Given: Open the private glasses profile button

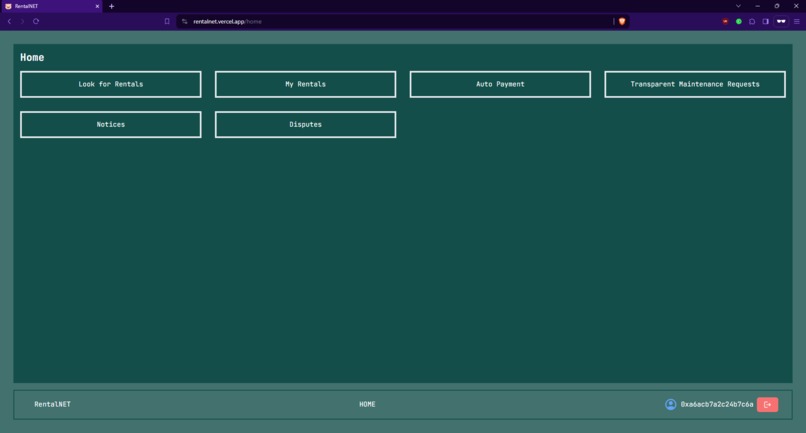Looking at the screenshot, I should pos(781,22).
